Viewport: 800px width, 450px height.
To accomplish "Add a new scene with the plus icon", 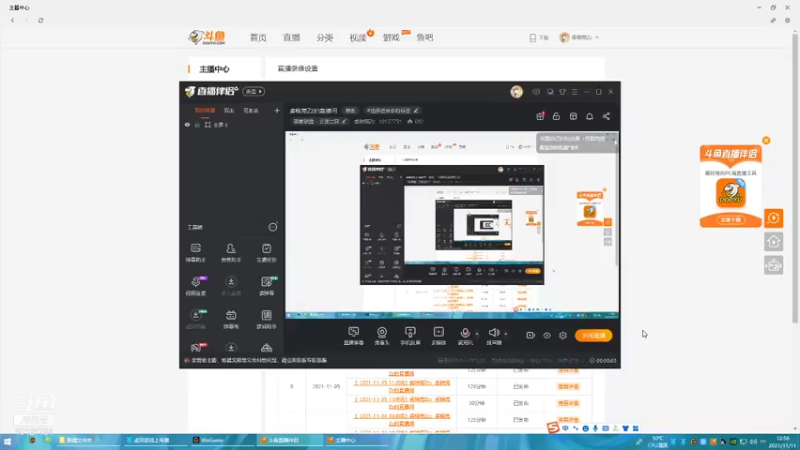I will [277, 111].
